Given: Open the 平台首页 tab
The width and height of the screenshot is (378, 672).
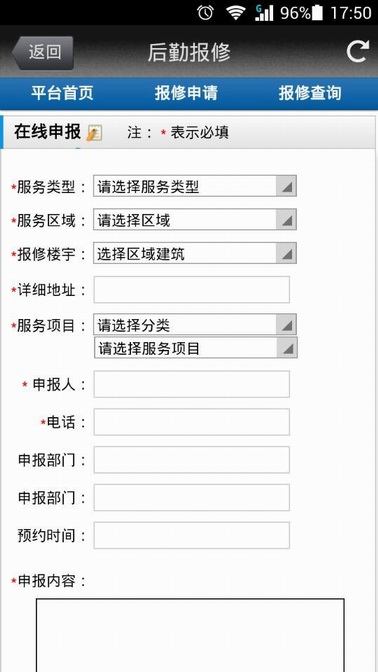Looking at the screenshot, I should click(x=62, y=93).
